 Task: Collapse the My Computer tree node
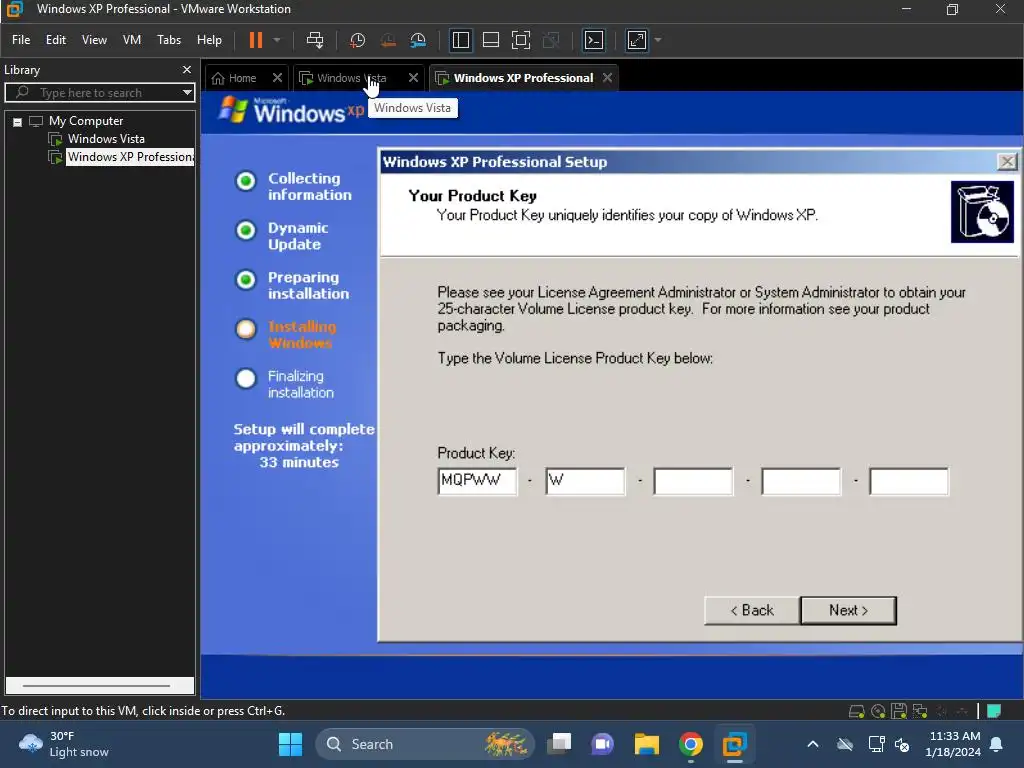[x=18, y=122]
